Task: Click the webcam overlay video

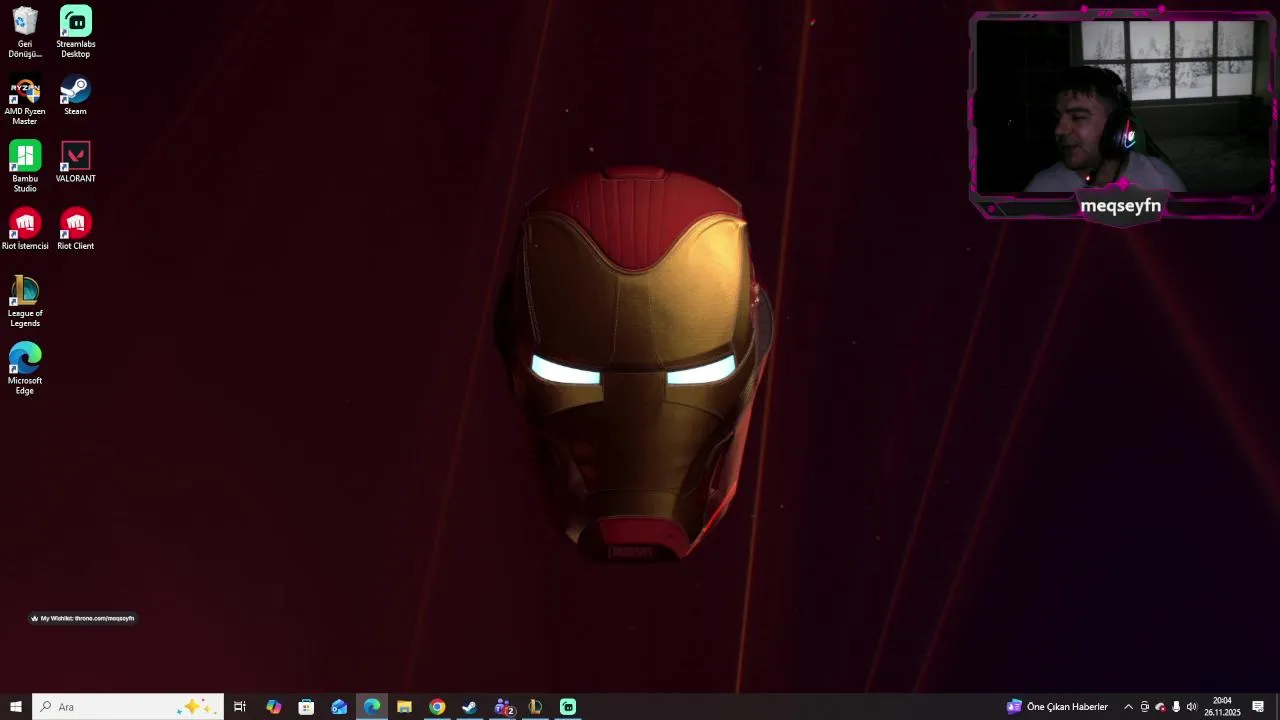Action: [1121, 105]
